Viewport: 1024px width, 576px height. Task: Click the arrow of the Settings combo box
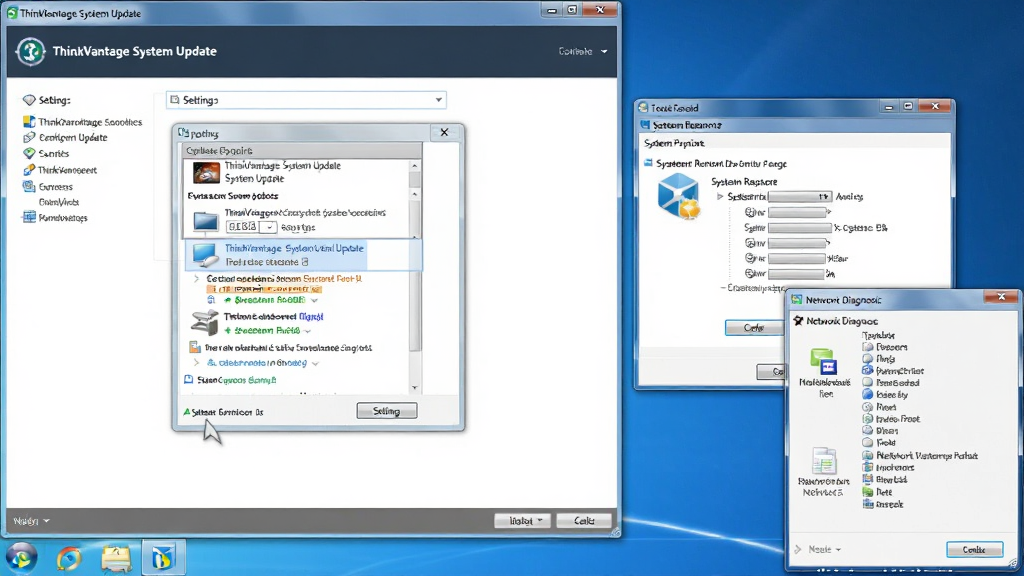439,100
